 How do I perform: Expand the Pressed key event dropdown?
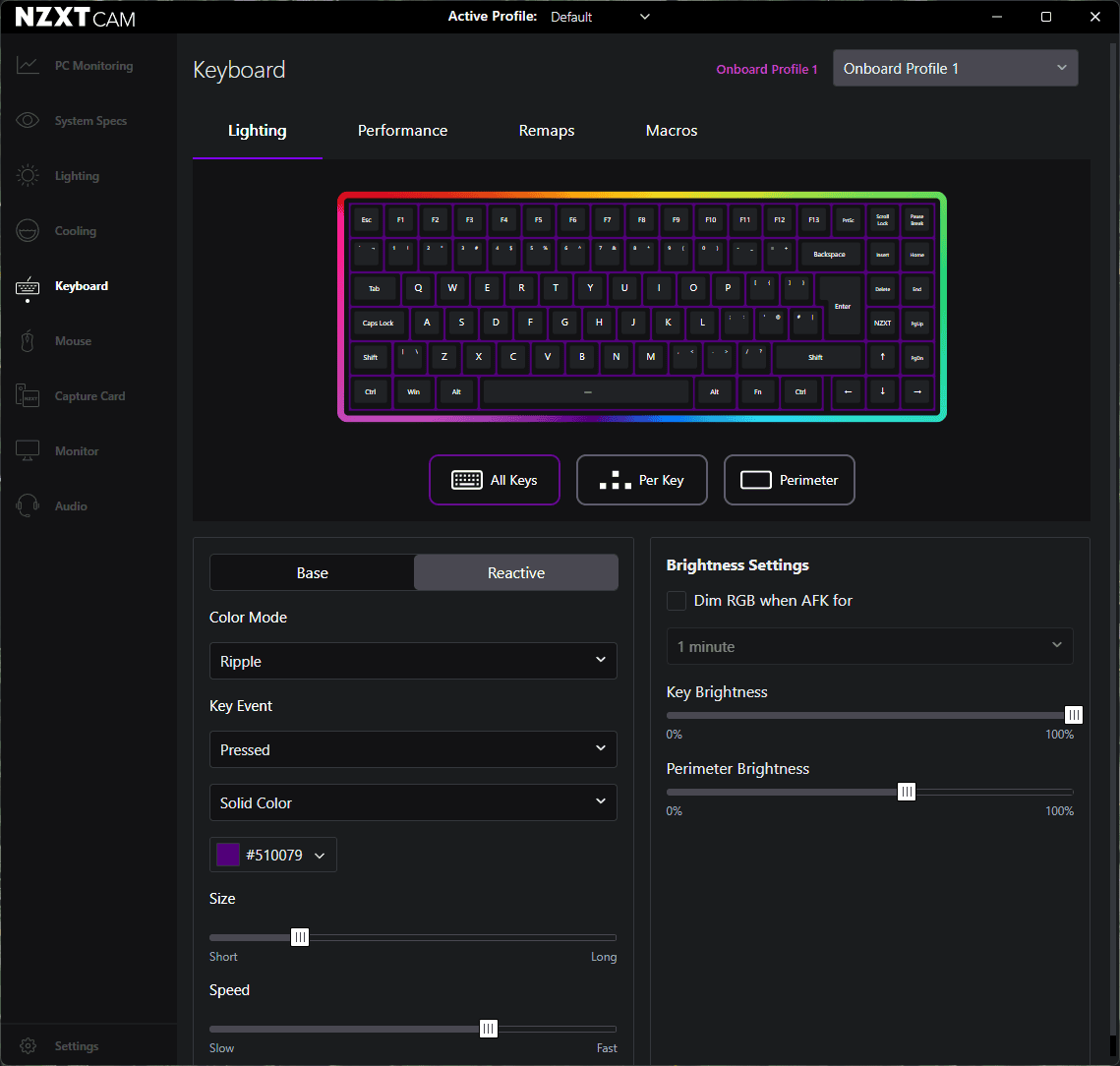(413, 749)
